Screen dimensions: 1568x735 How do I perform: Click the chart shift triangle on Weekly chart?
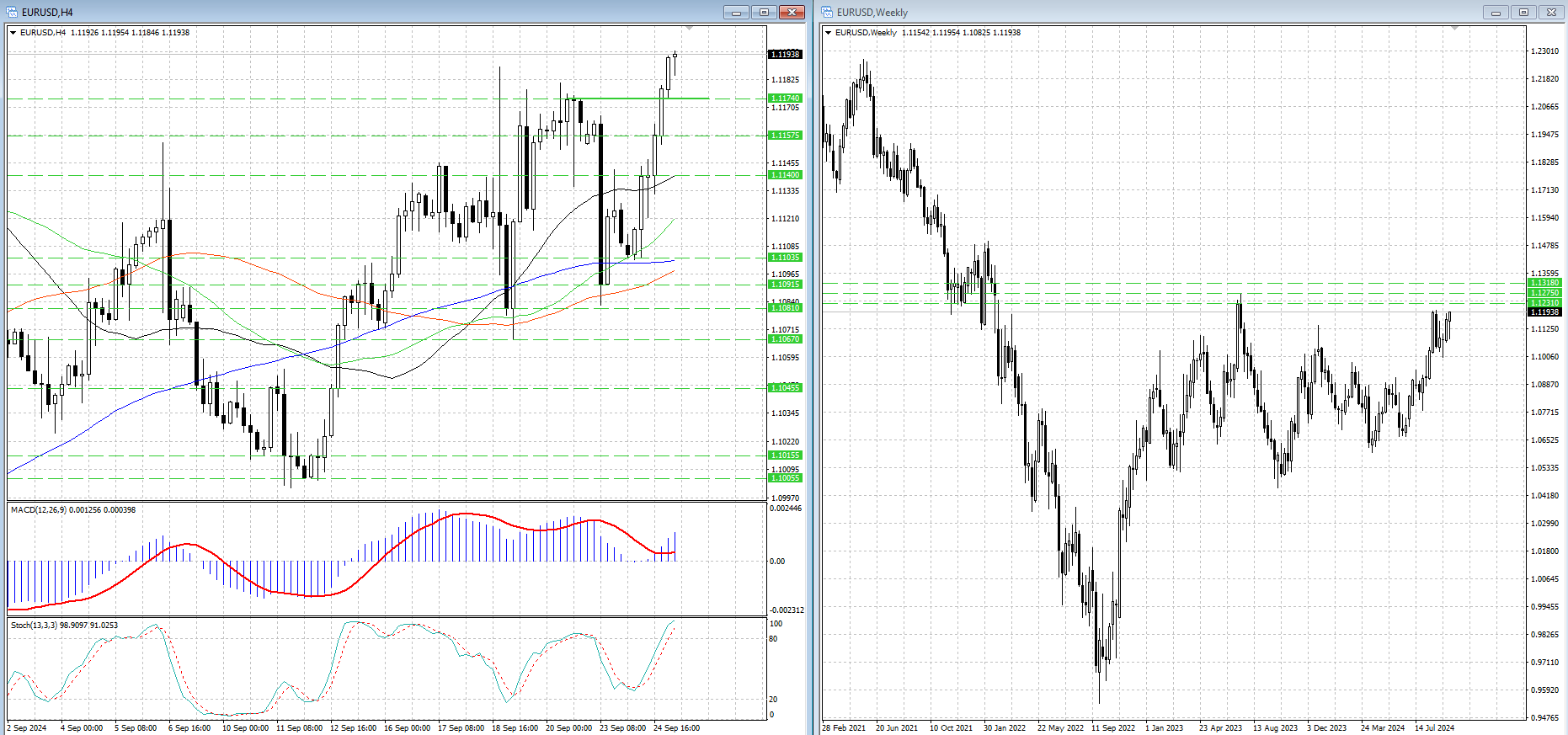click(x=1454, y=29)
